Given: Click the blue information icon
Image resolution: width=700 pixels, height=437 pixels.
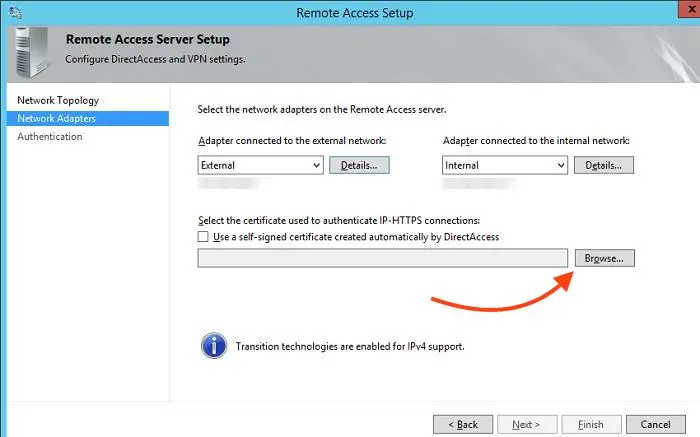Looking at the screenshot, I should (x=213, y=347).
